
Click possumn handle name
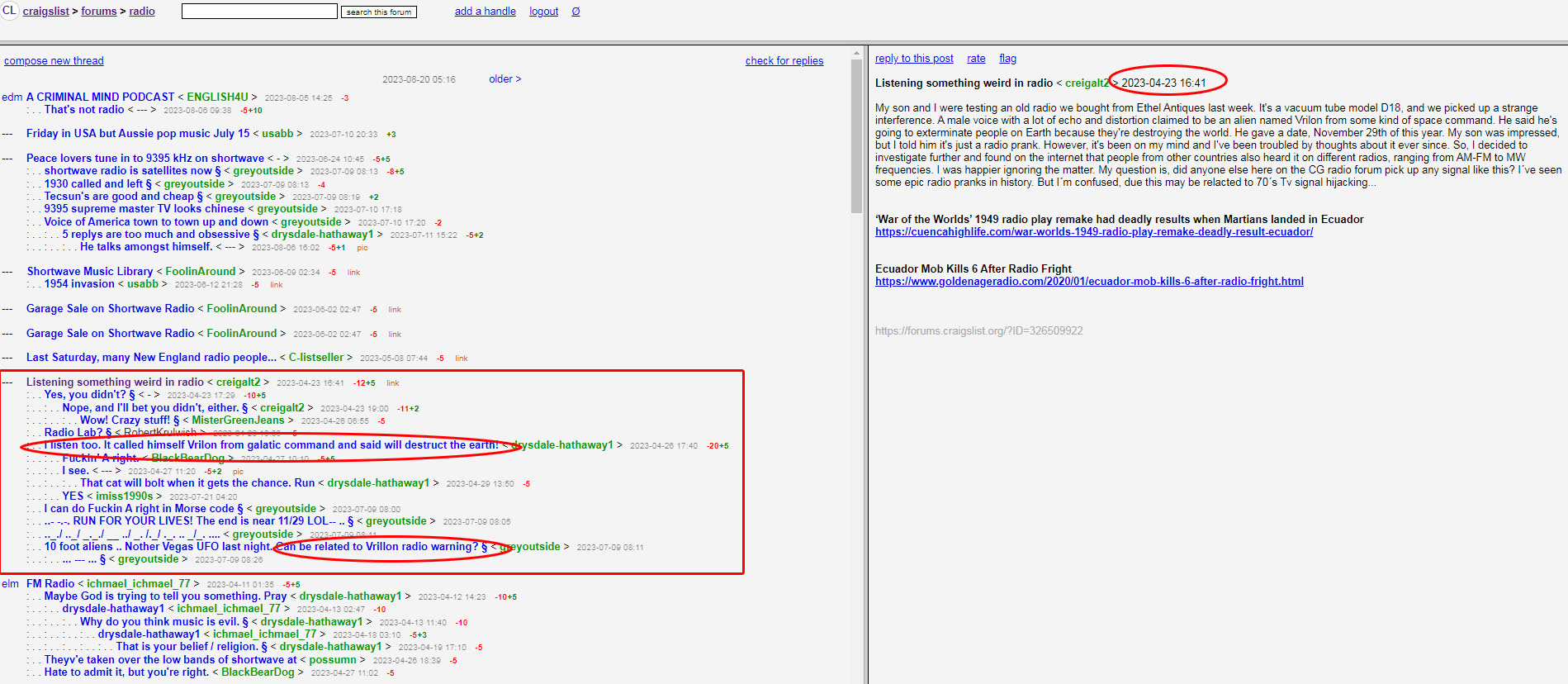[333, 660]
